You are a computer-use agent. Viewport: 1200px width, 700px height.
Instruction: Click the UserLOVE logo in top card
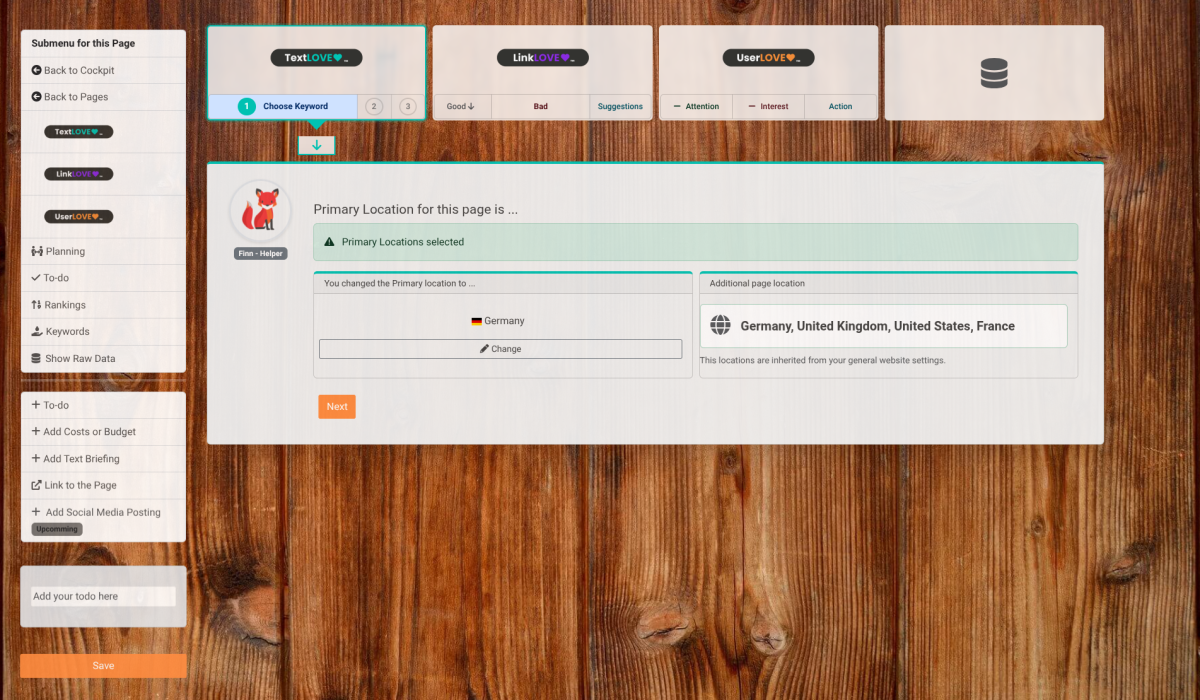[768, 58]
